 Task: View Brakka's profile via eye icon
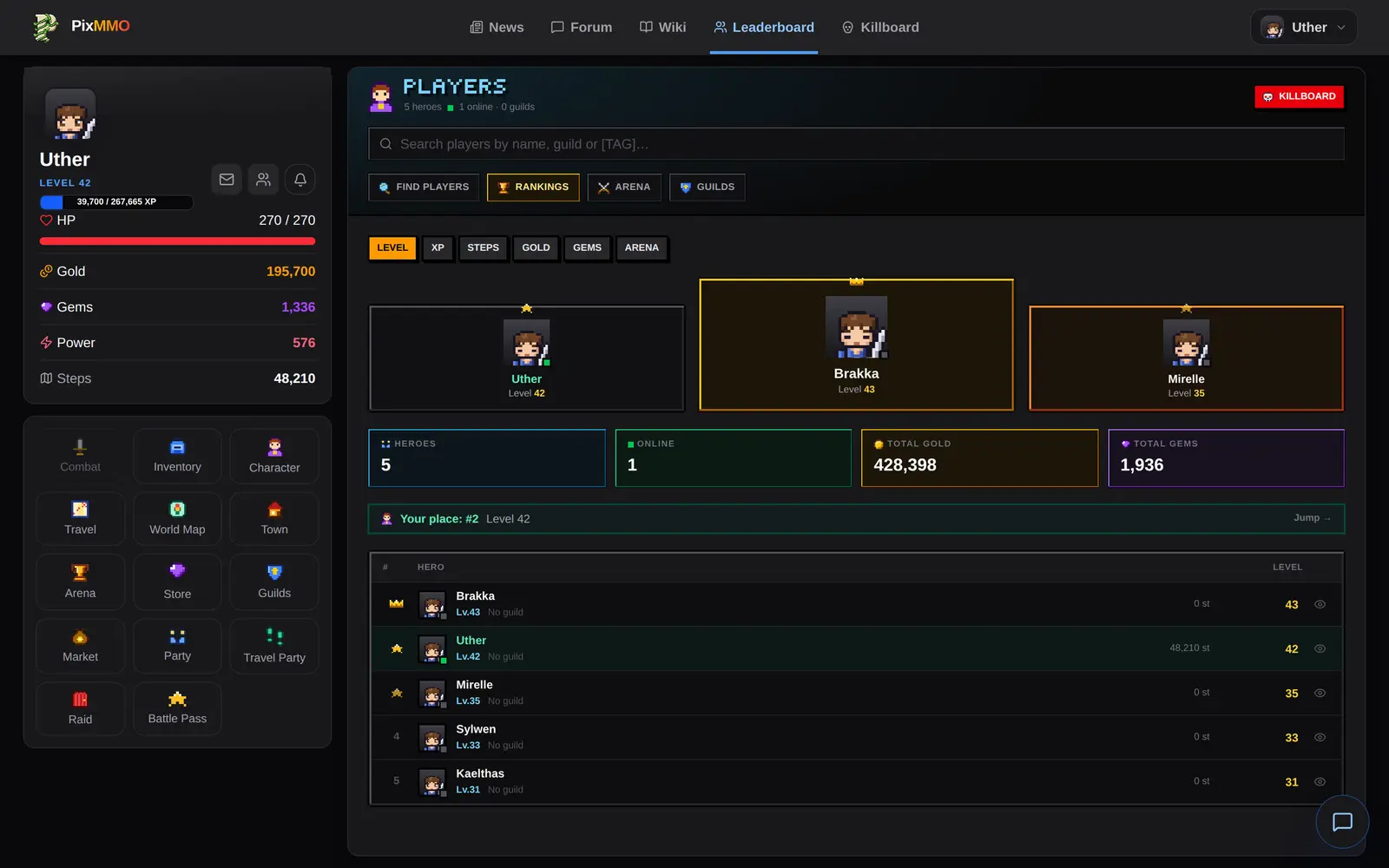tap(1320, 604)
